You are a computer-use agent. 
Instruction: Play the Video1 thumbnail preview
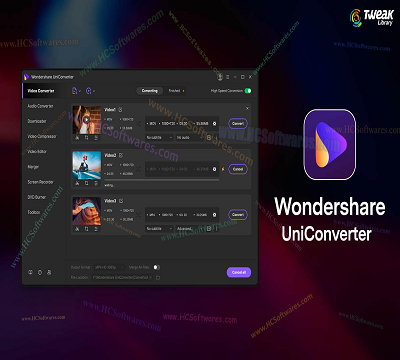[x=87, y=120]
